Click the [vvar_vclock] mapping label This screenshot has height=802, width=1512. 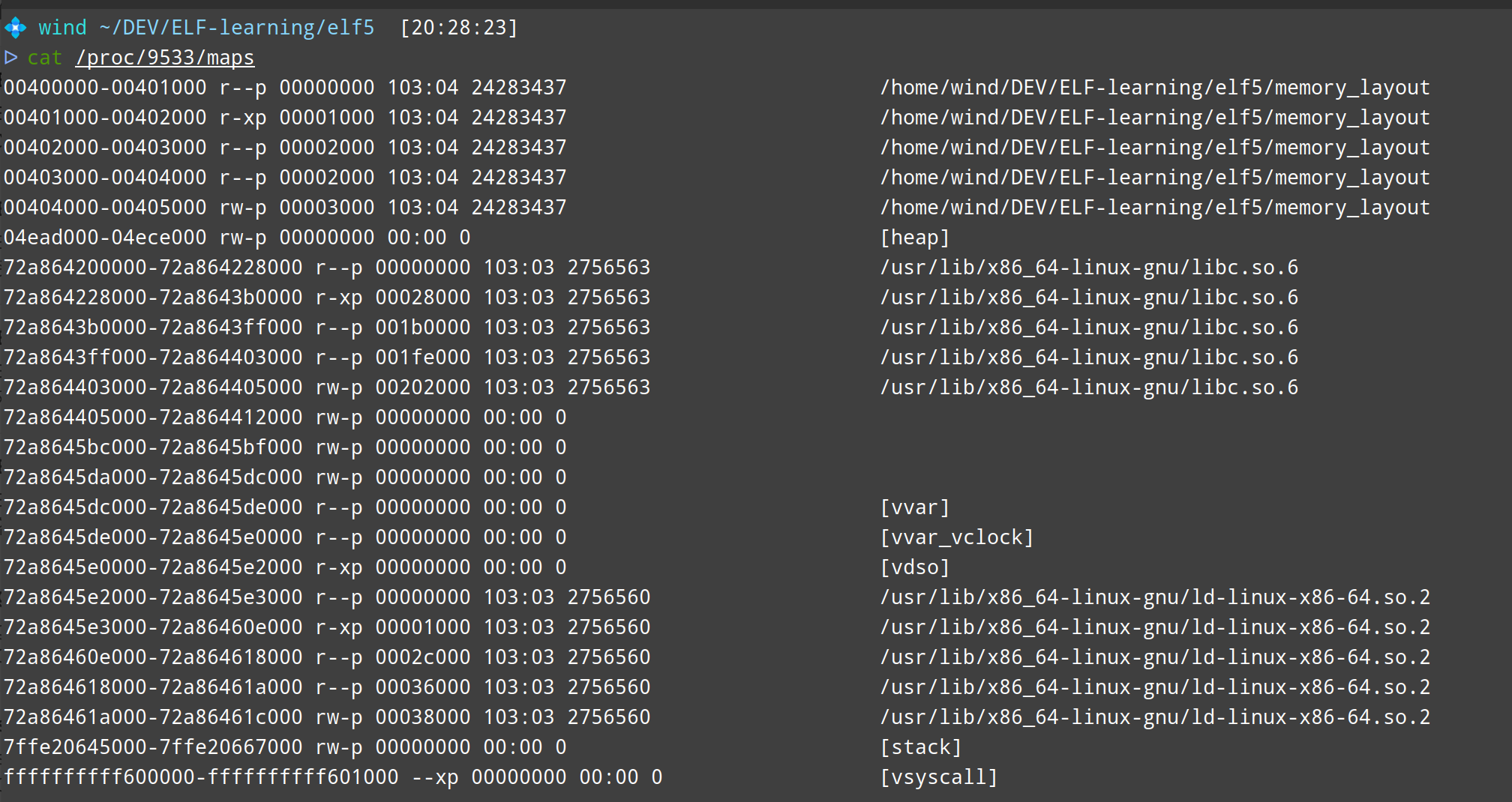[956, 537]
